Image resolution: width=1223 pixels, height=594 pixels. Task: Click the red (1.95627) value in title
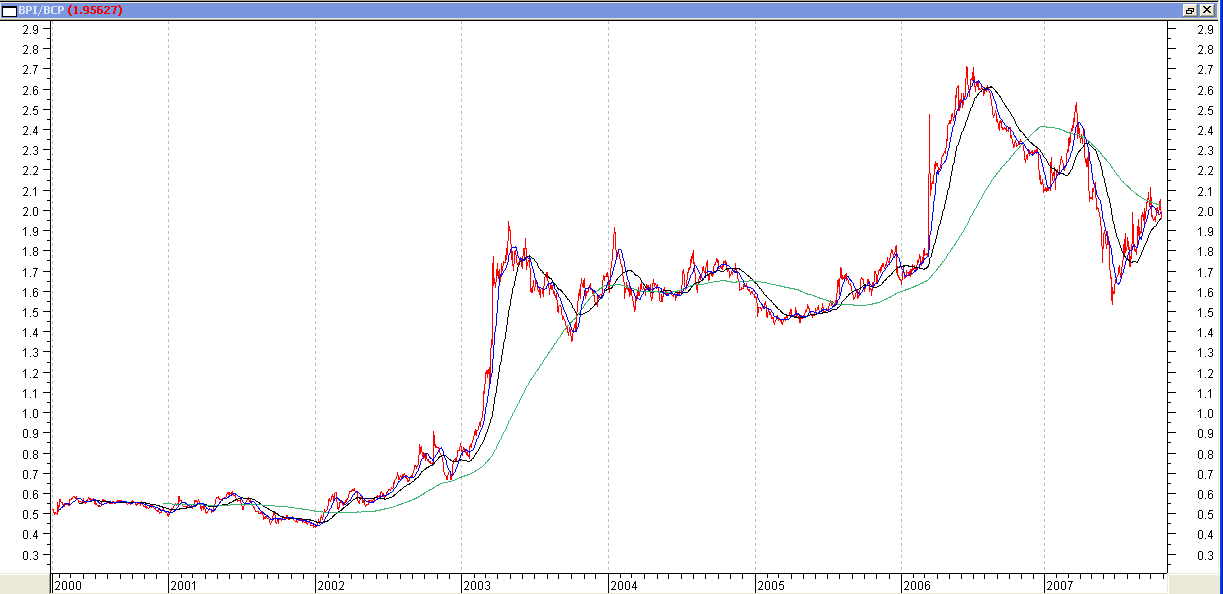point(97,9)
